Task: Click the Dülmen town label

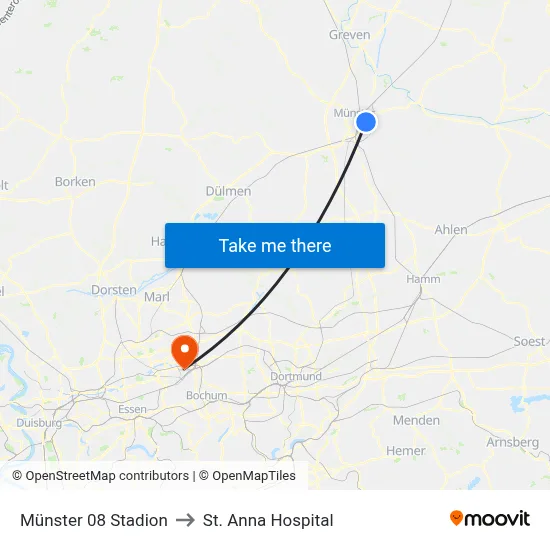Action: [x=228, y=191]
